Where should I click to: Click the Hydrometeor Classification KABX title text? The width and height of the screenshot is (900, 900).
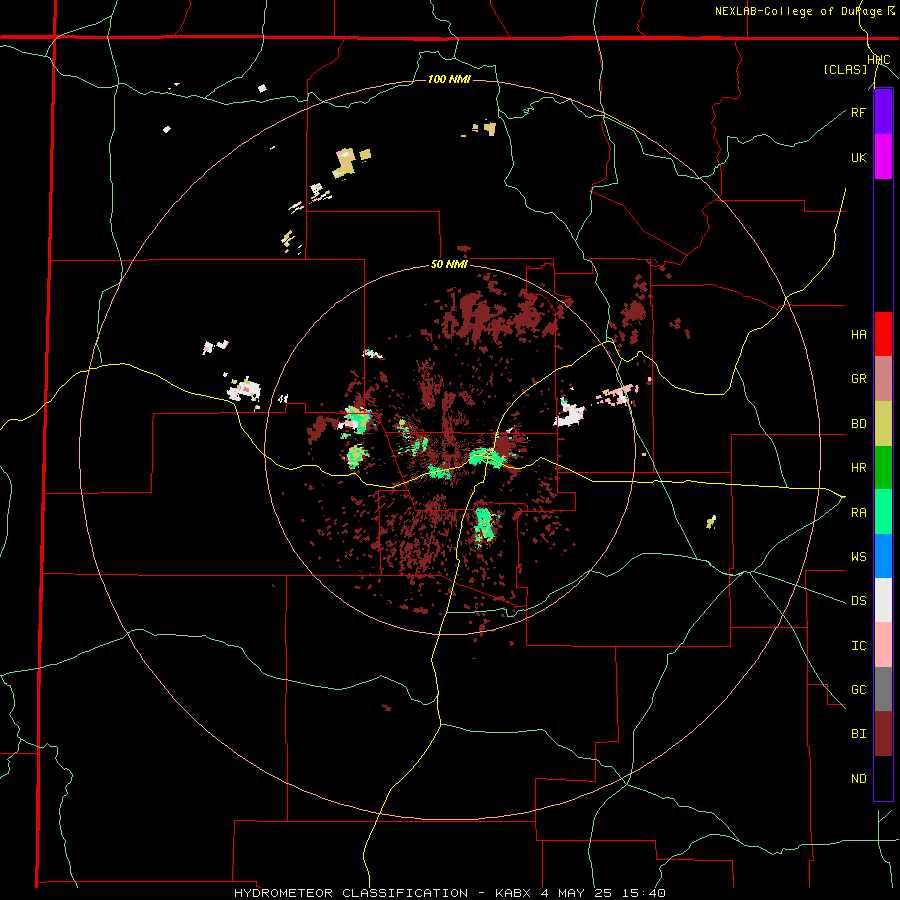(x=449, y=893)
